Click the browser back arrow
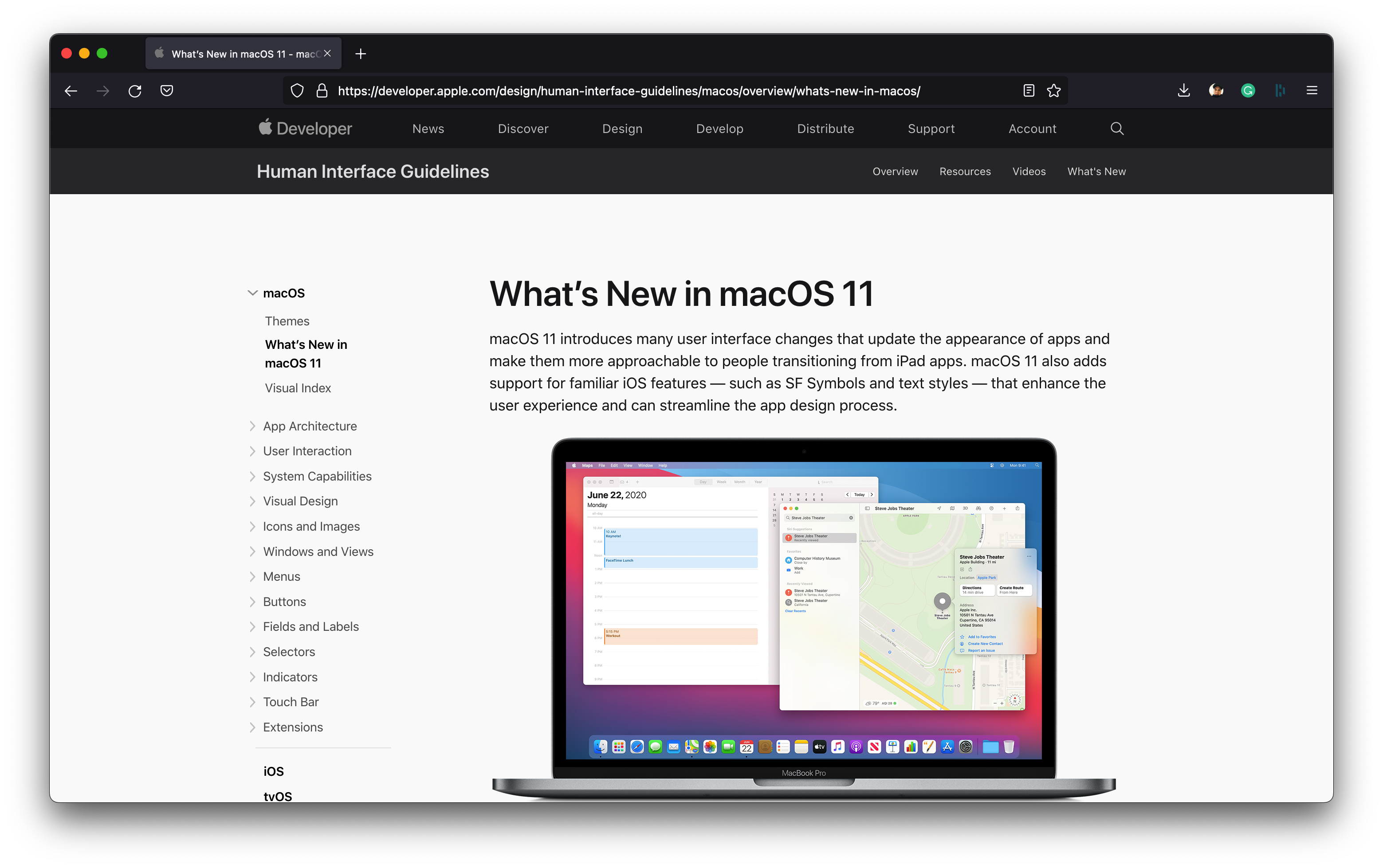The width and height of the screenshot is (1383, 868). click(x=71, y=91)
